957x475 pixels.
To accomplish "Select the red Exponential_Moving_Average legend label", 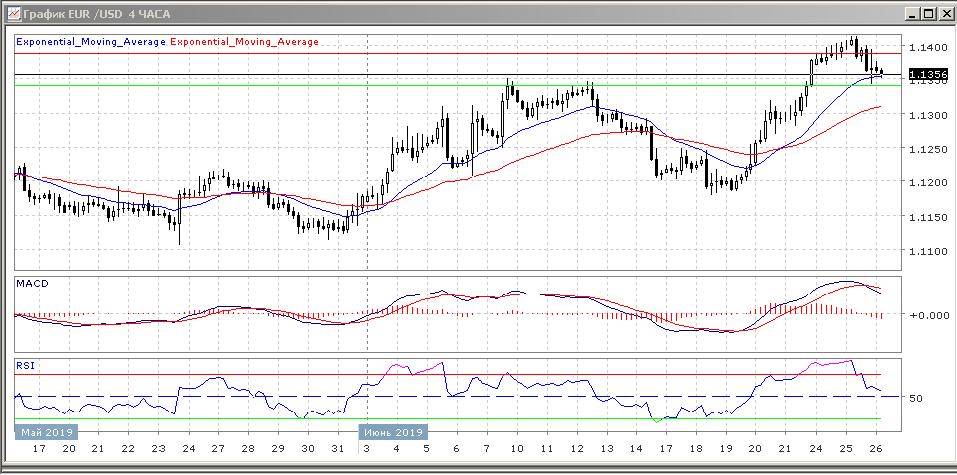I will [x=246, y=42].
